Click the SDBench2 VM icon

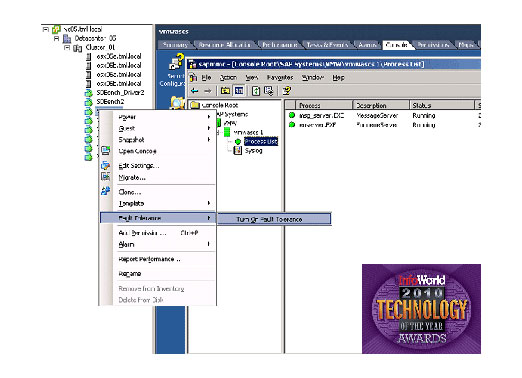[x=88, y=102]
